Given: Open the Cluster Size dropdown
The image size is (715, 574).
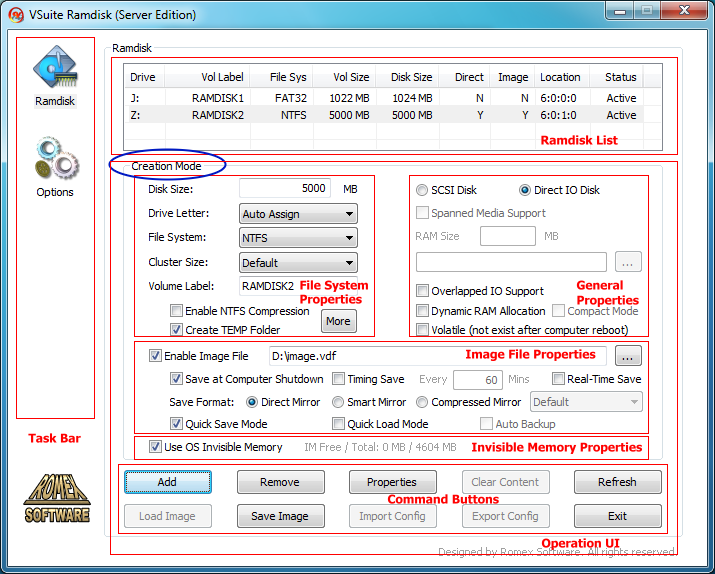Looking at the screenshot, I should (298, 263).
